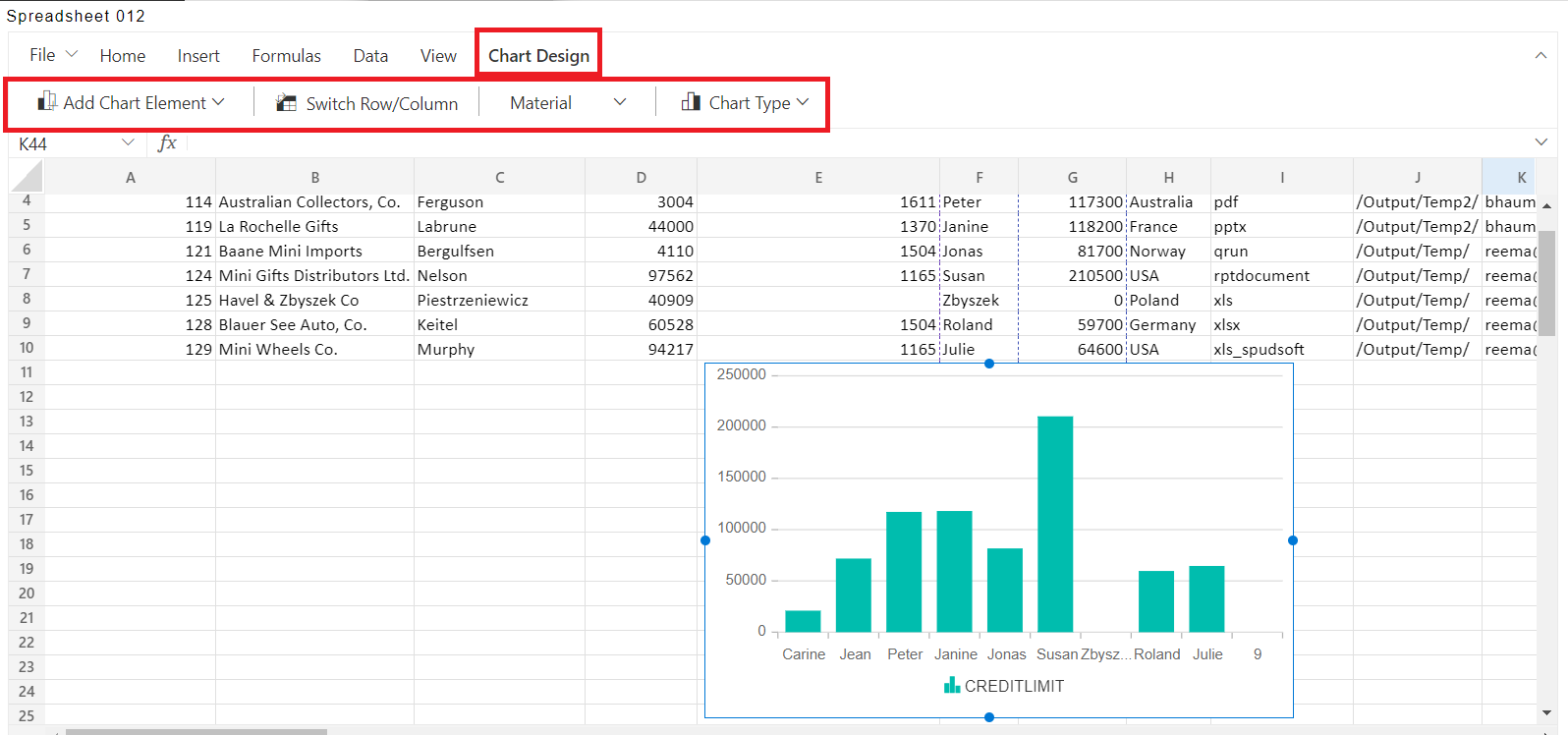Select the Carine bar in chart

tap(803, 621)
